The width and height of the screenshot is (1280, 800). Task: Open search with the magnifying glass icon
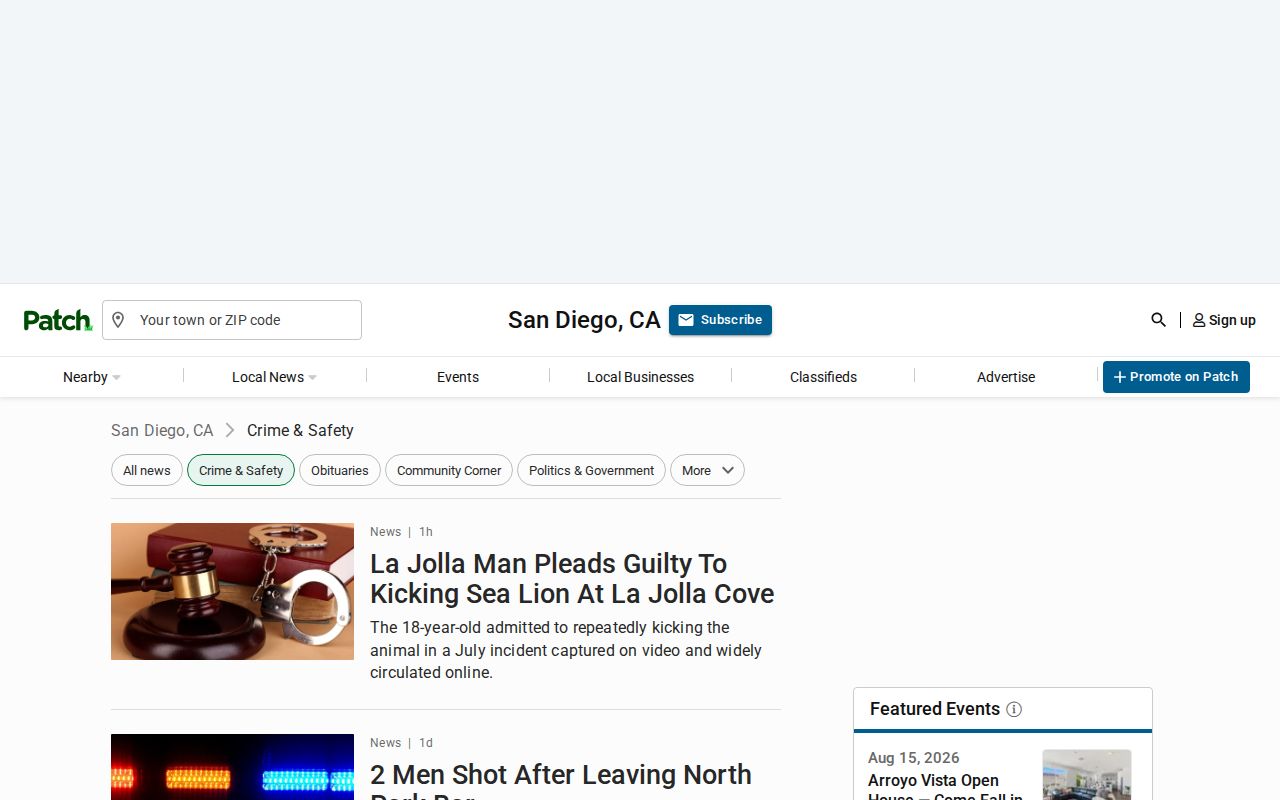coord(1158,320)
